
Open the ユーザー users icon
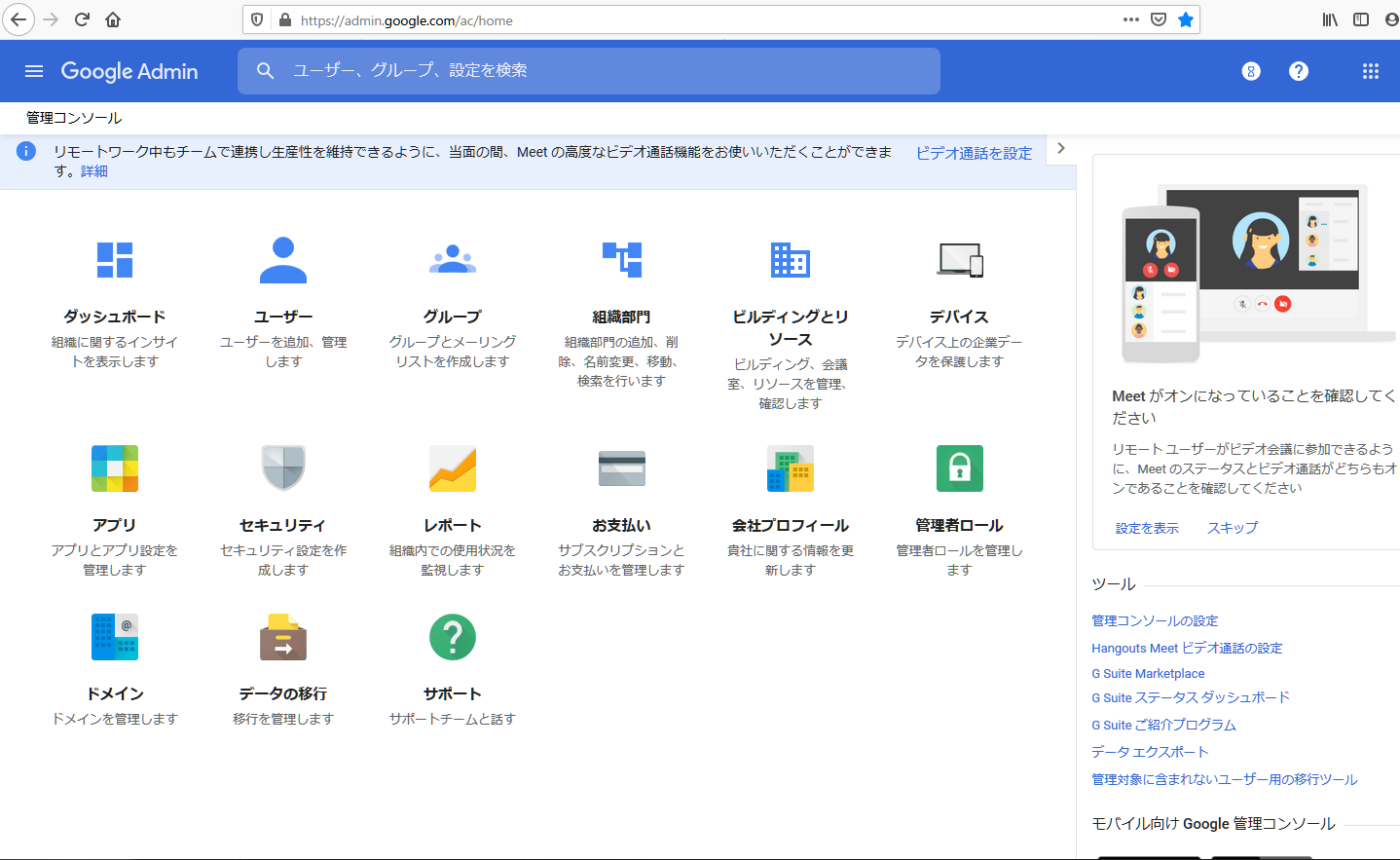283,260
